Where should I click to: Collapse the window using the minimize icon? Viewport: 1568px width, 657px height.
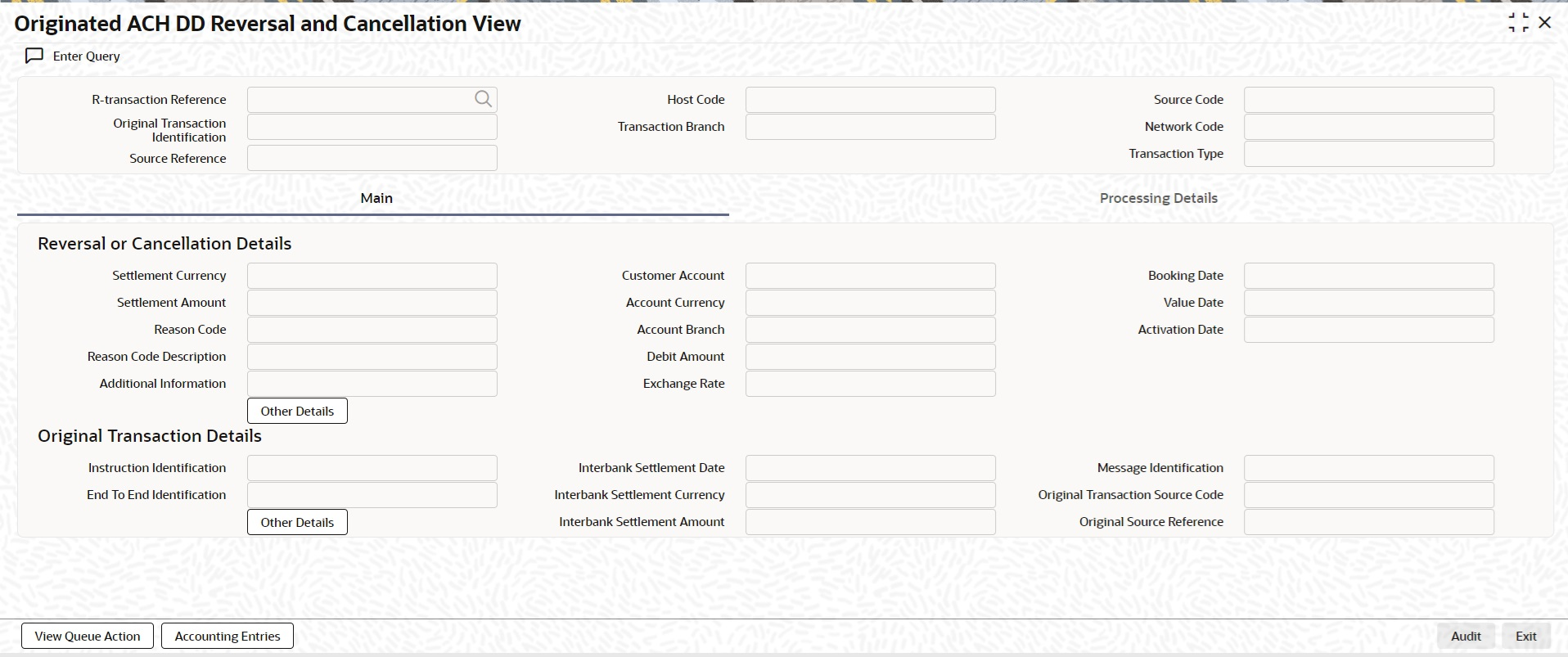coord(1518,23)
